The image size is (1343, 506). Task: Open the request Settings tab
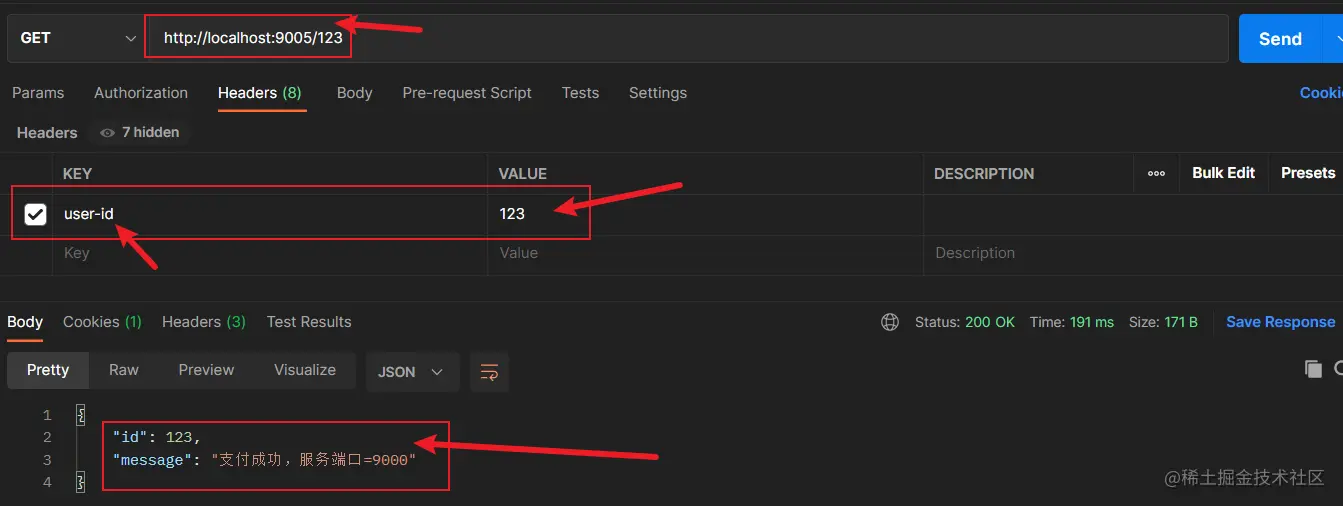pyautogui.click(x=658, y=93)
